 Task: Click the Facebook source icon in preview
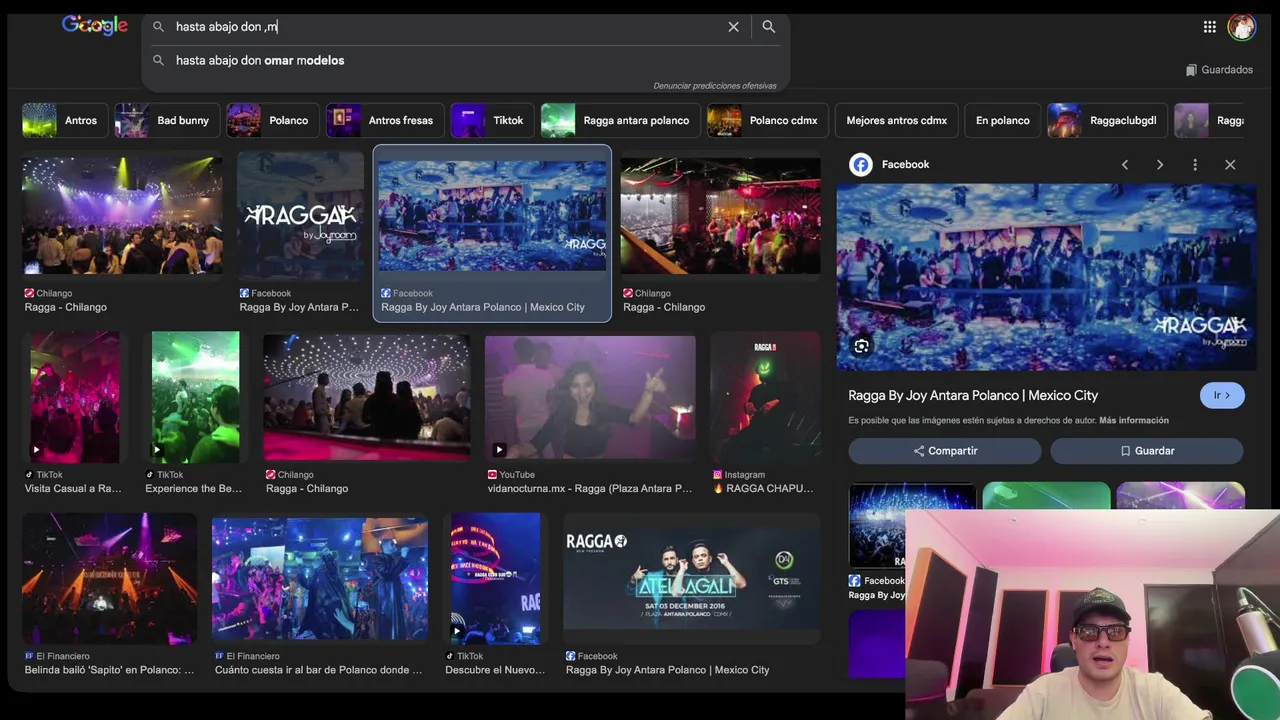pos(861,165)
